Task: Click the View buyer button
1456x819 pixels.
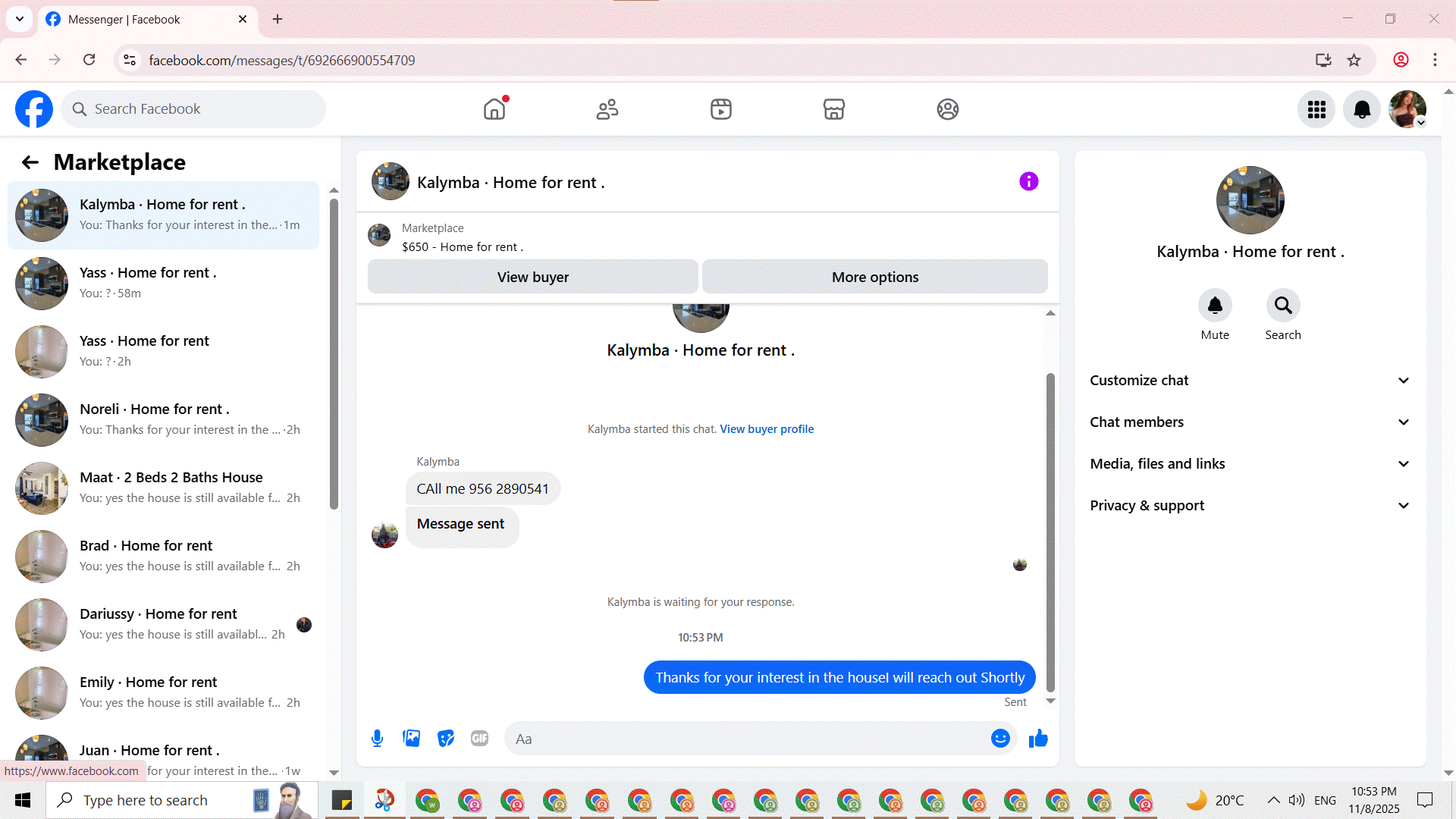Action: coord(532,278)
